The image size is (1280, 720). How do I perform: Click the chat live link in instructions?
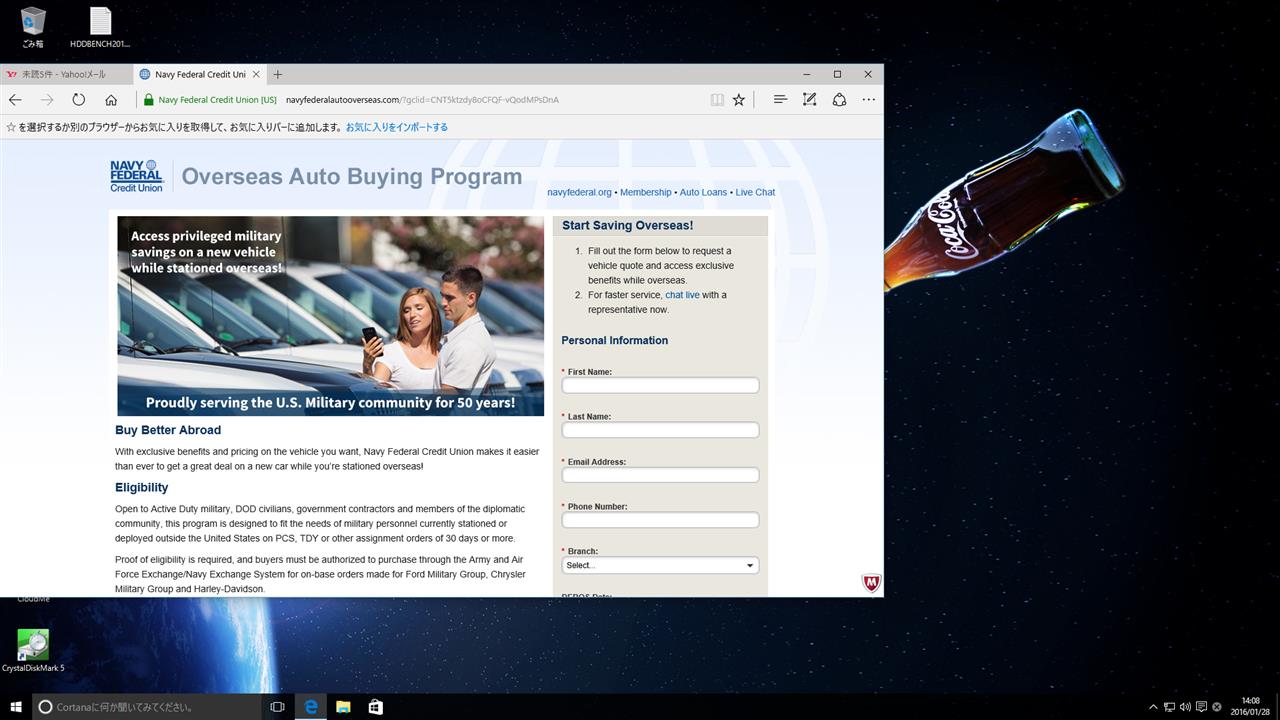tap(682, 295)
